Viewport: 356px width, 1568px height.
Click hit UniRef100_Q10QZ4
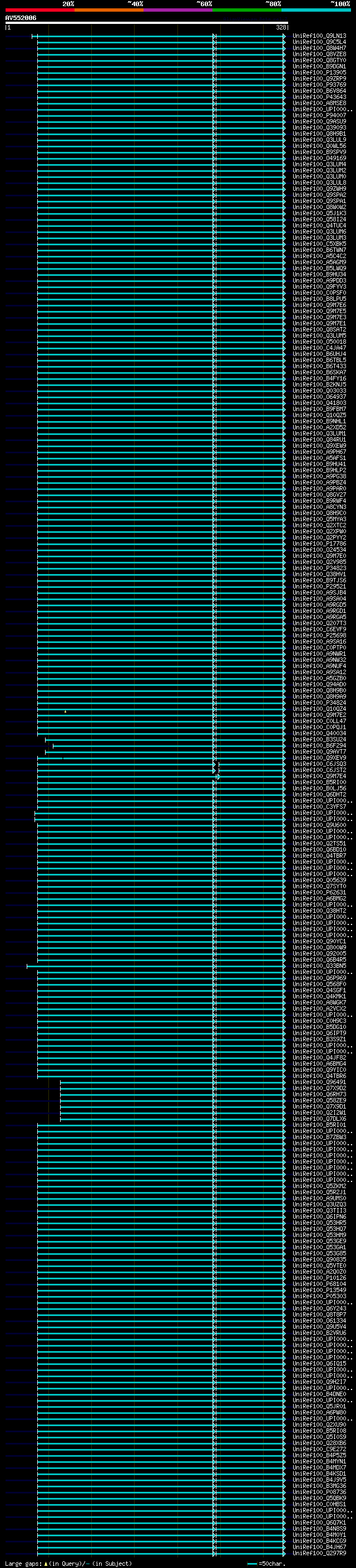click(319, 709)
